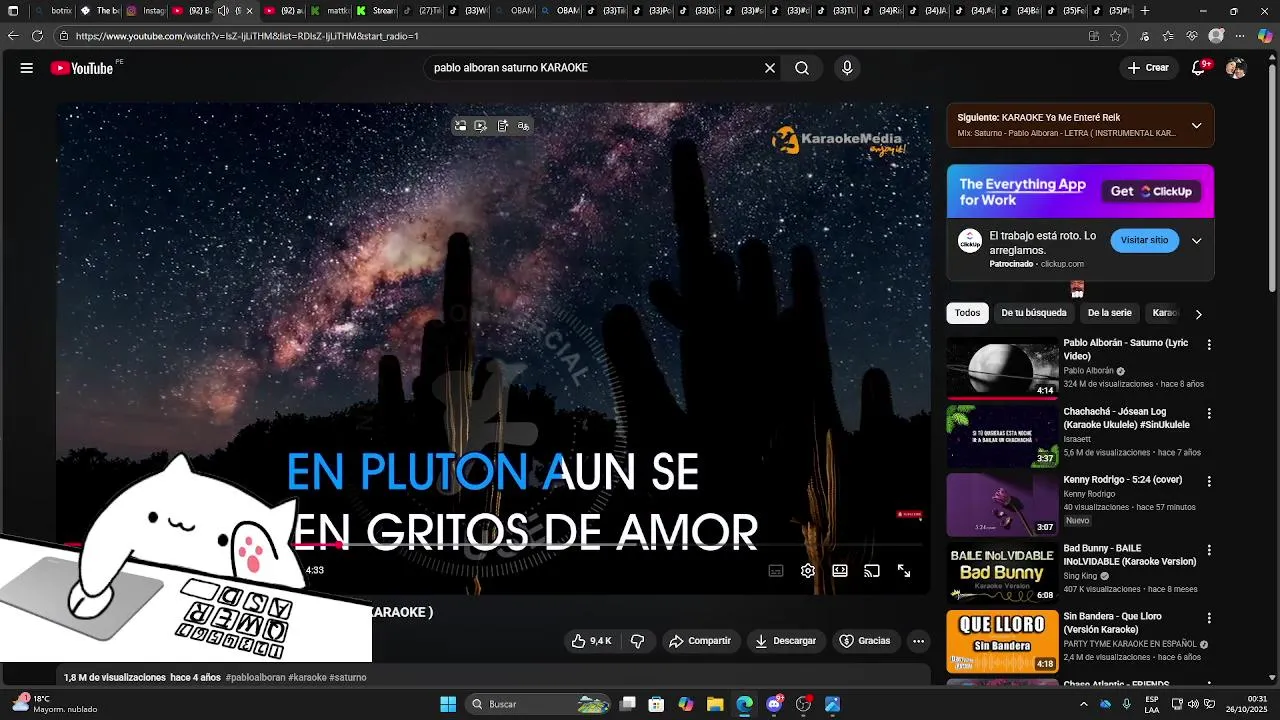Focus the YouTube search input field

tap(594, 68)
